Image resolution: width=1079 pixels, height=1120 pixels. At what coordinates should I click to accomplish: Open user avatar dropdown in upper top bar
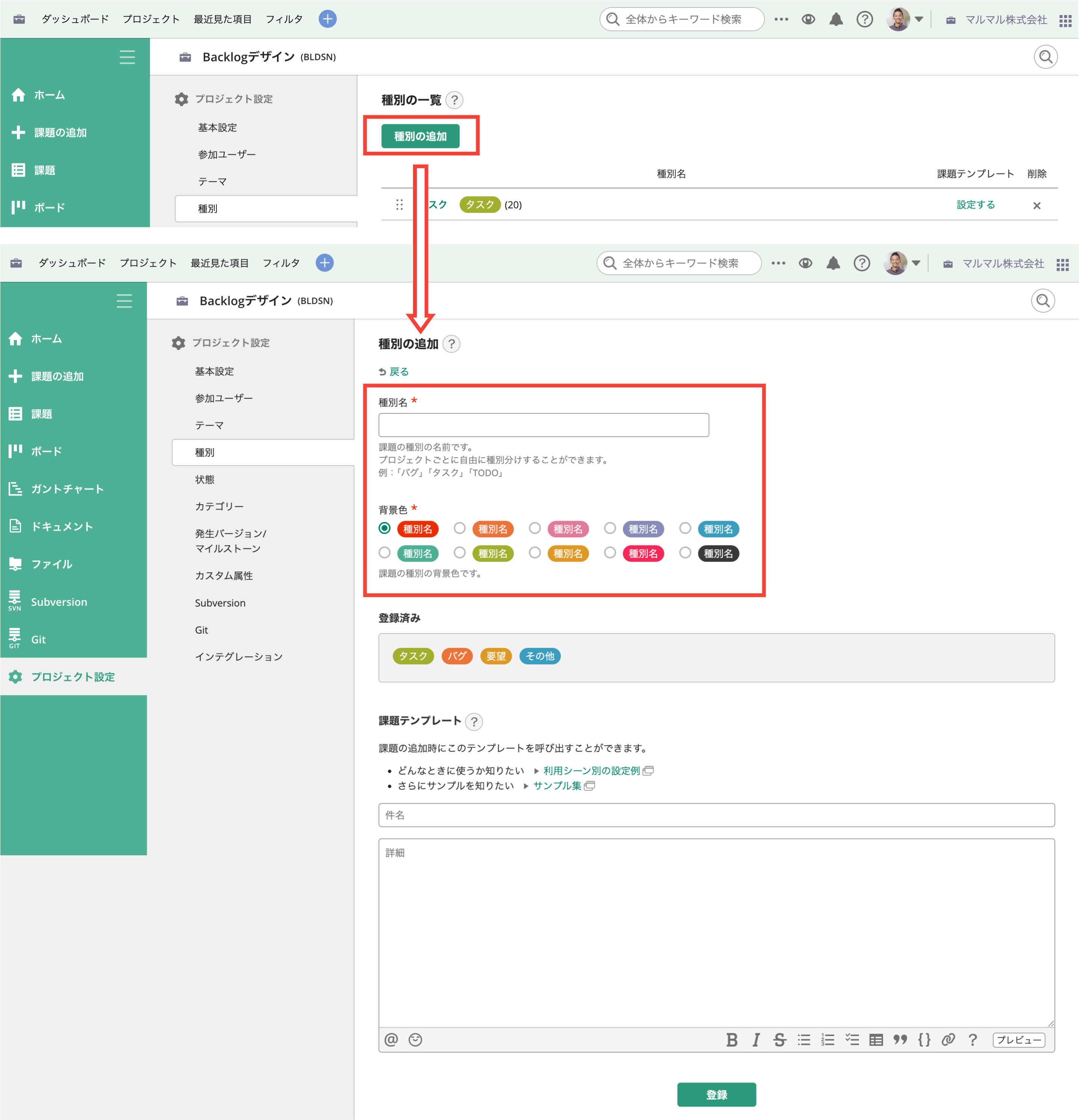coord(905,19)
